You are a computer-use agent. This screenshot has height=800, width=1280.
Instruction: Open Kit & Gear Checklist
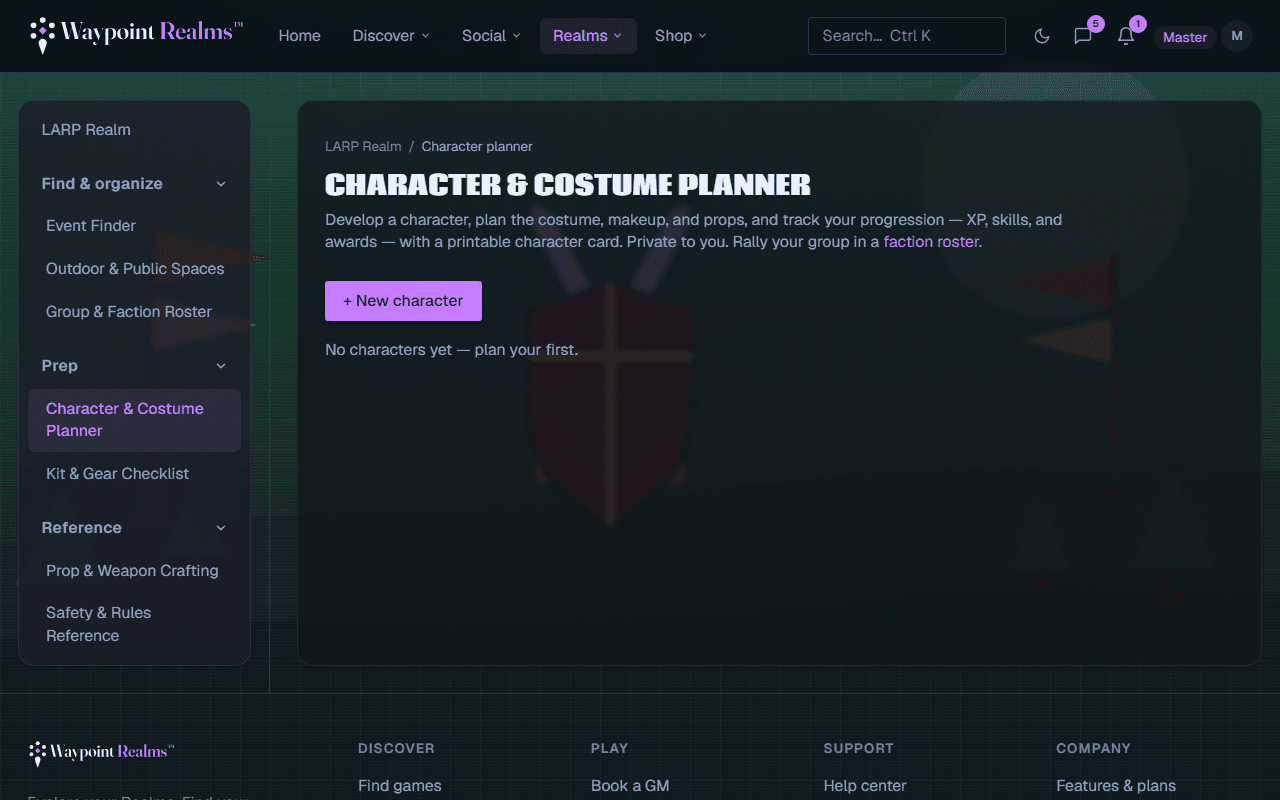pos(134,474)
